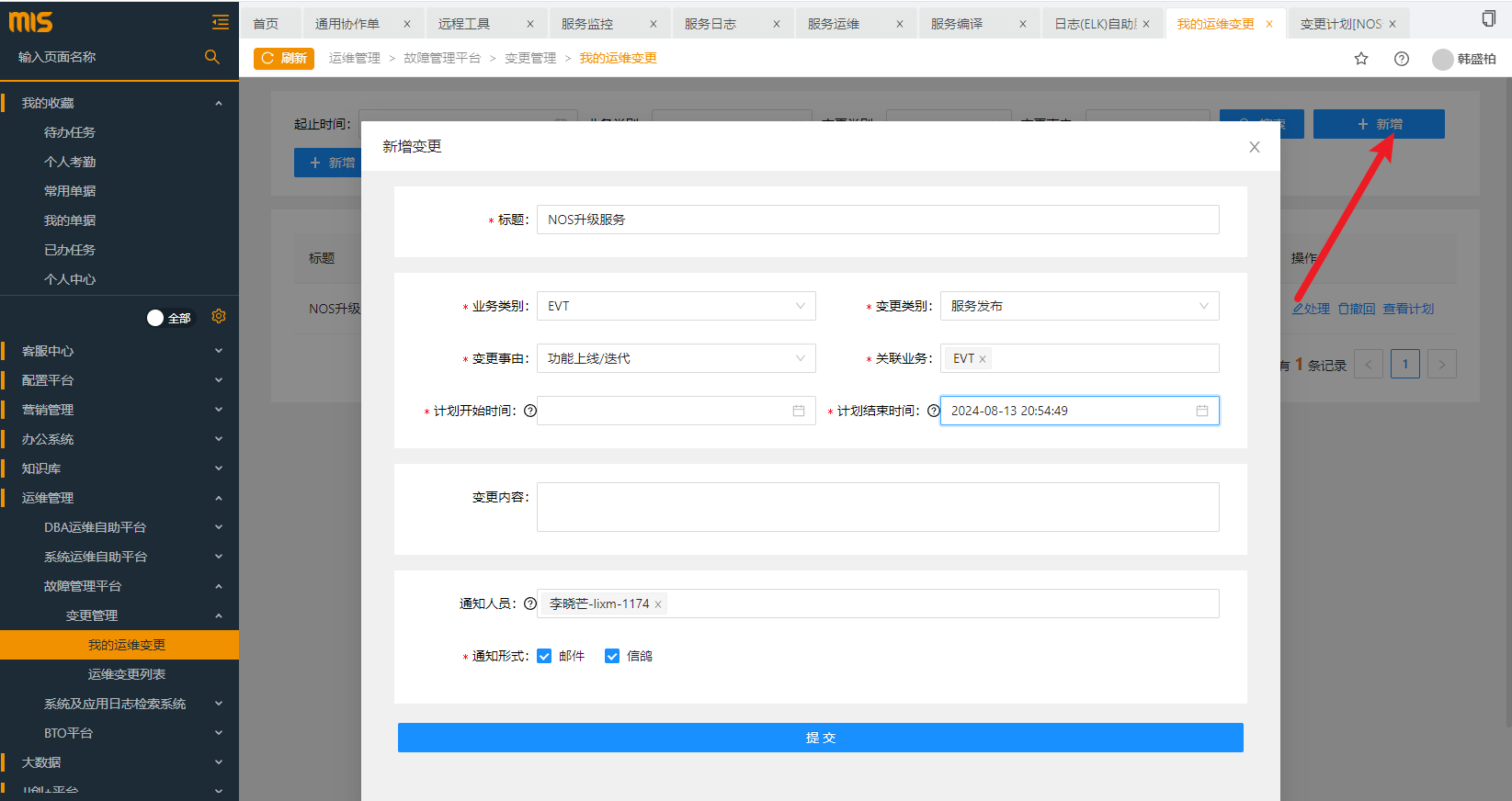1512x801 pixels.
Task: Open the 变更类别 dropdown showing 服务发布
Action: tap(1079, 306)
